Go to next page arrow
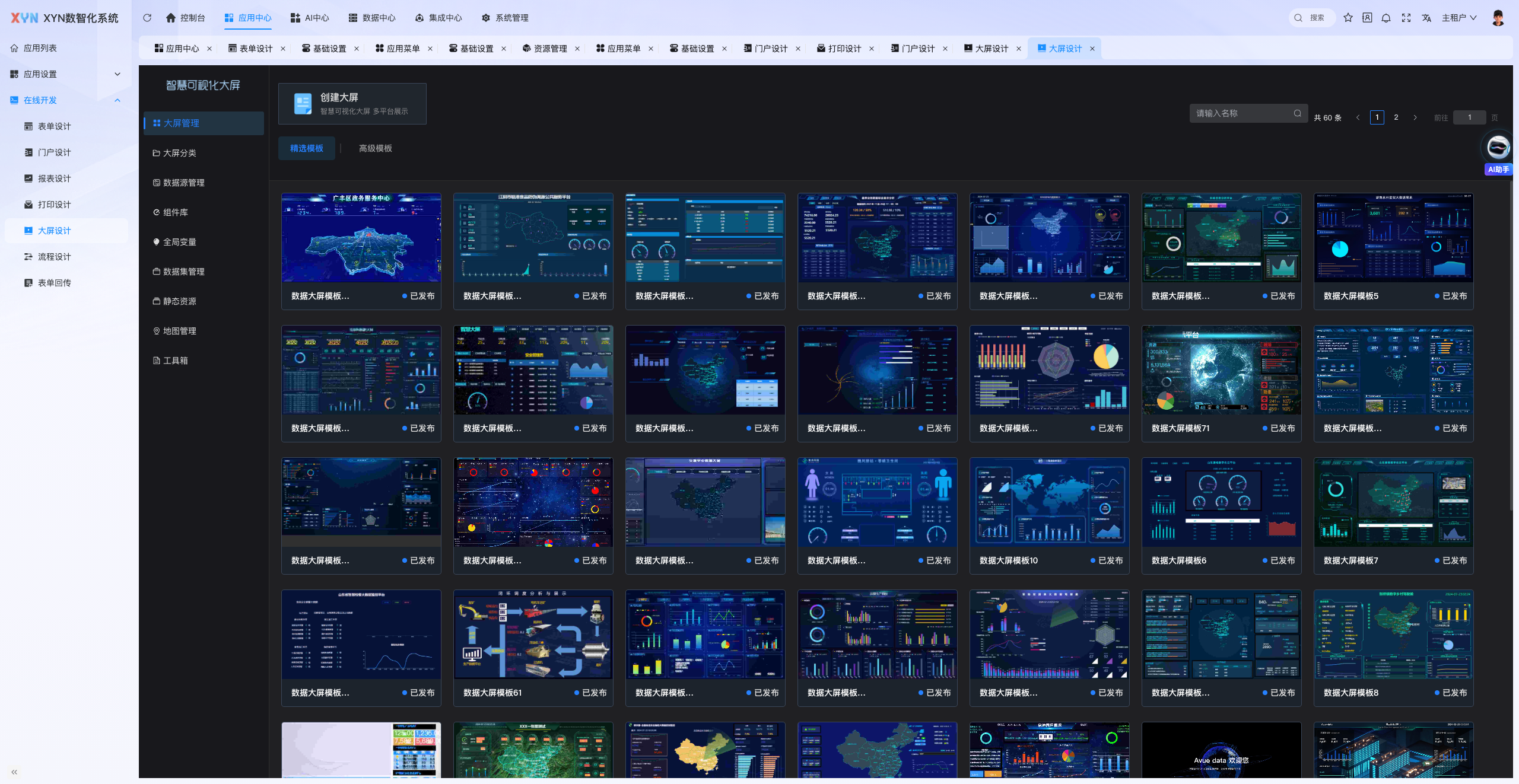The image size is (1519, 784). (1415, 117)
